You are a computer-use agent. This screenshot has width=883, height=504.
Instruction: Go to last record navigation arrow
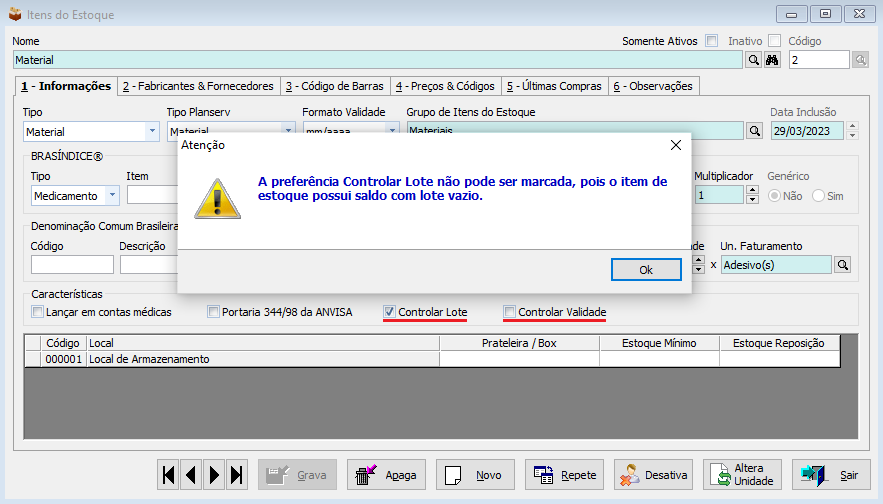[x=237, y=475]
